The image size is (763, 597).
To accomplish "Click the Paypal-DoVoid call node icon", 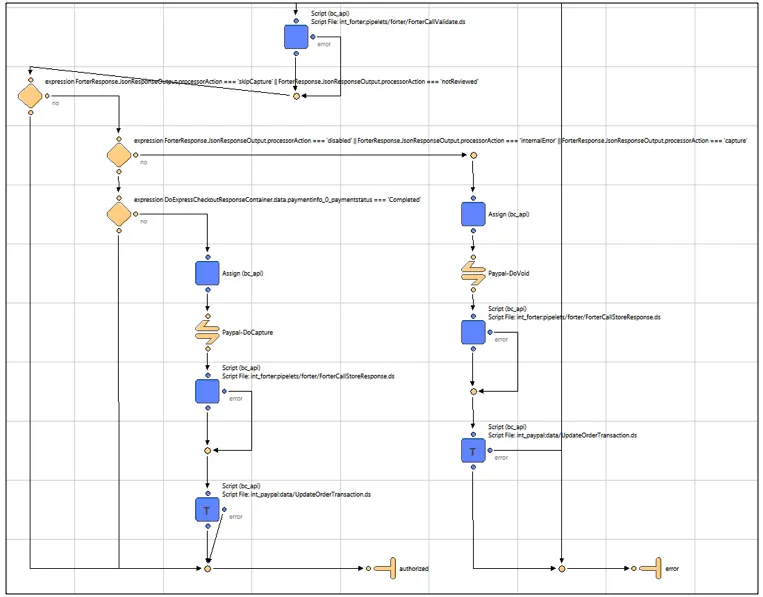I will point(473,273).
